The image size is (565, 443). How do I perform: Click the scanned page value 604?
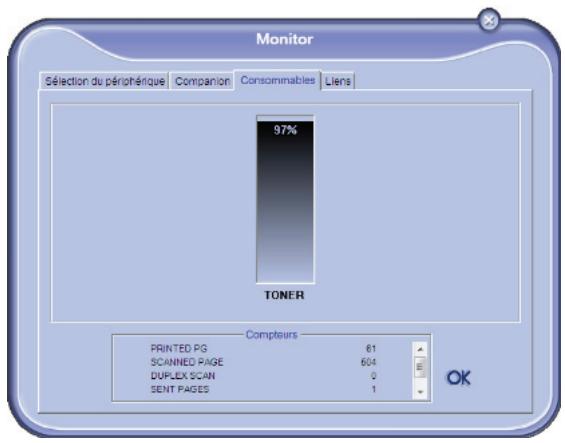tap(368, 362)
